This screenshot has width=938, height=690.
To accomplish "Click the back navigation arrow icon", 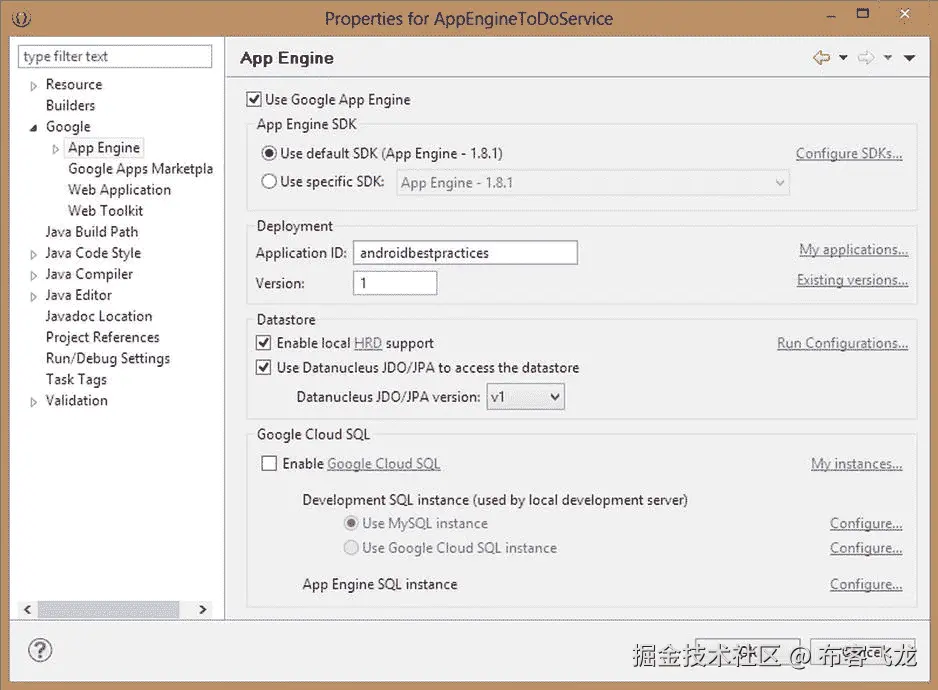I will click(x=821, y=58).
